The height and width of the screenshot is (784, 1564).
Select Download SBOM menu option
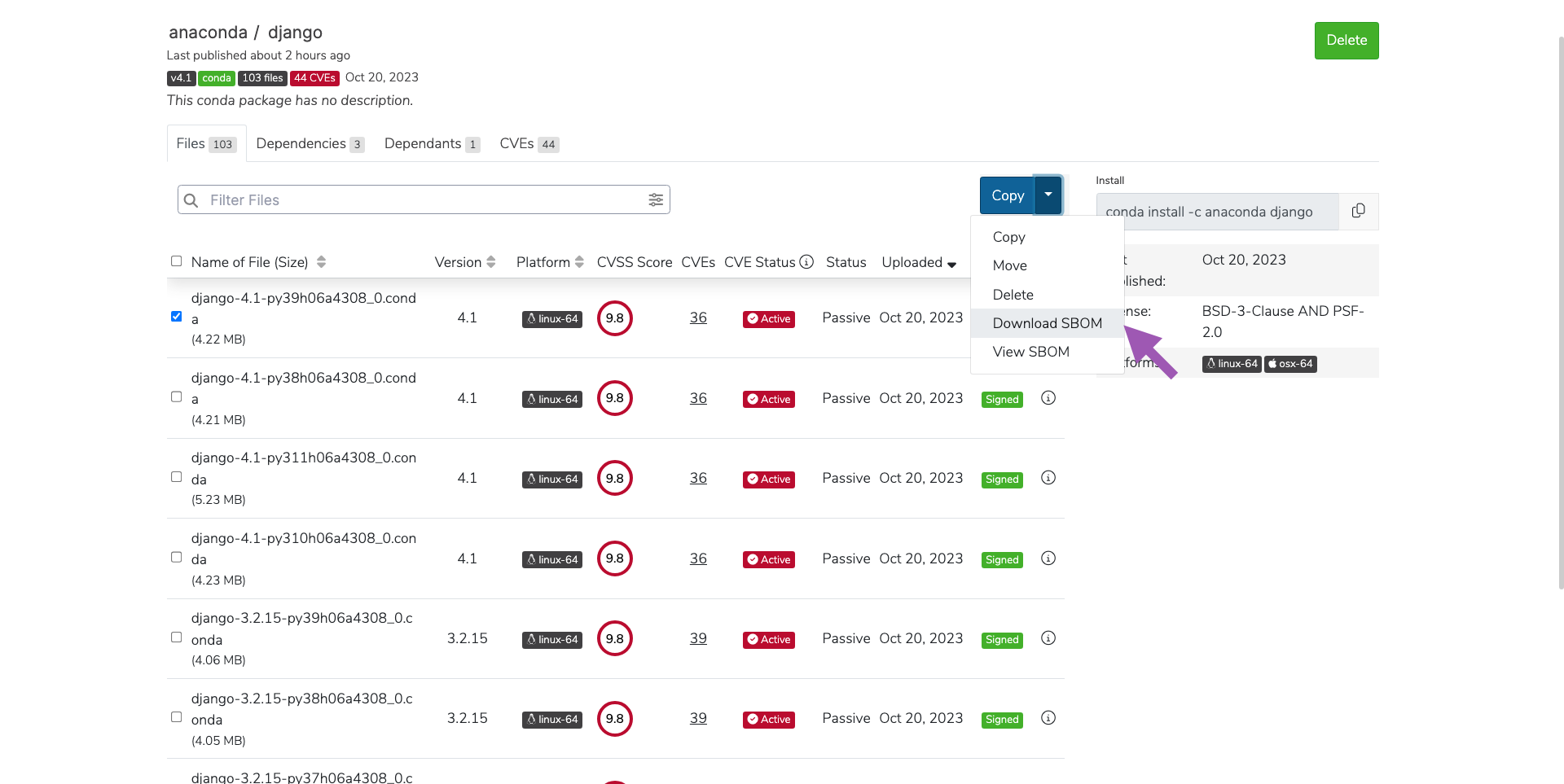click(x=1048, y=323)
